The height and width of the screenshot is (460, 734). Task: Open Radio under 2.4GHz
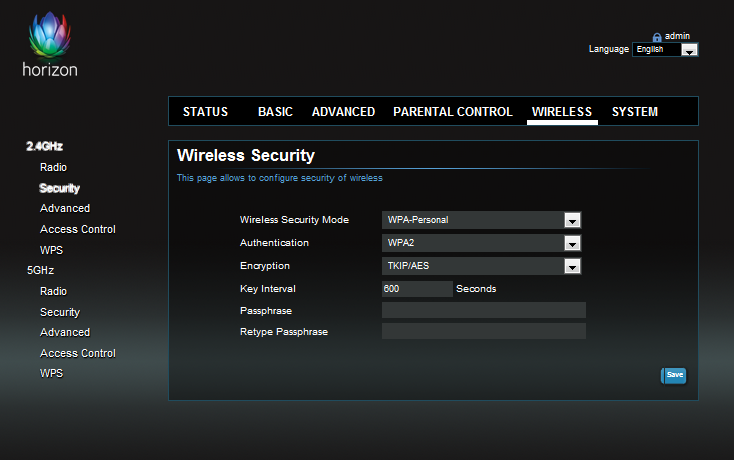[53, 168]
